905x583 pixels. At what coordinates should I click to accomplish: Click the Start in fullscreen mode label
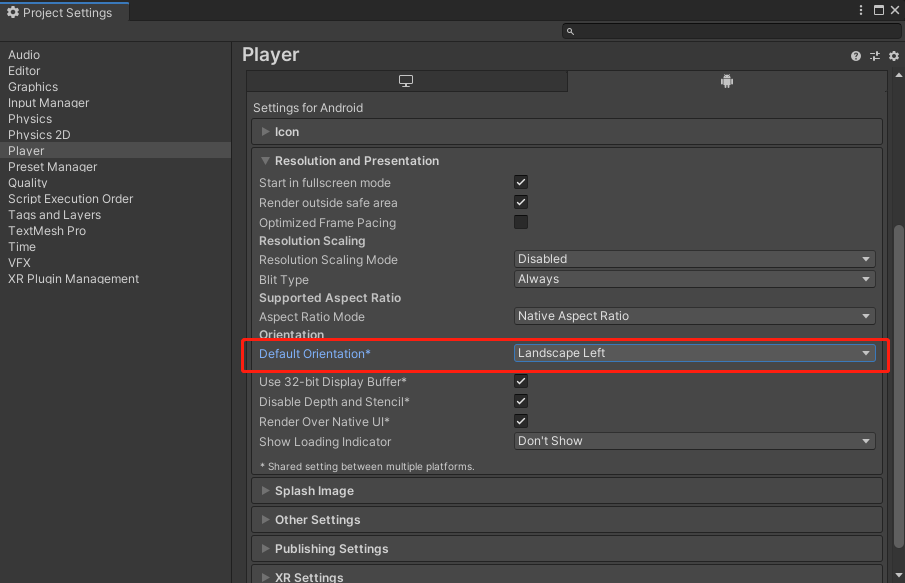[325, 183]
